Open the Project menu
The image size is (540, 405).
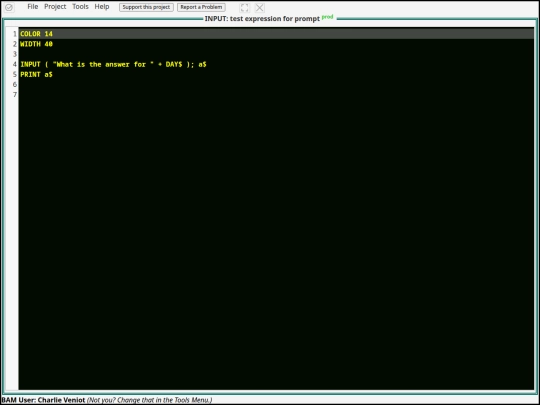[55, 7]
